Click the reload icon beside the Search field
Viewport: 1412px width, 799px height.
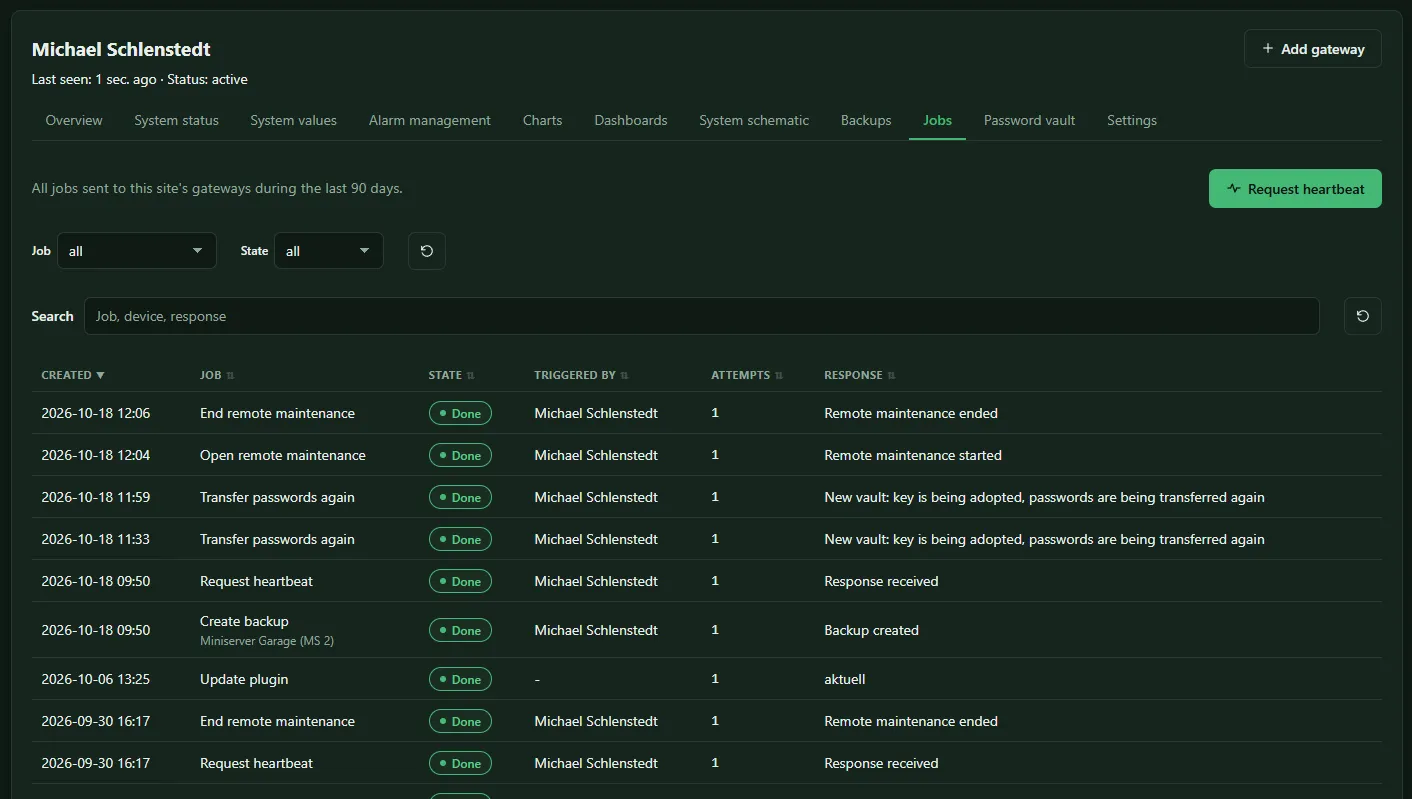click(x=1363, y=316)
